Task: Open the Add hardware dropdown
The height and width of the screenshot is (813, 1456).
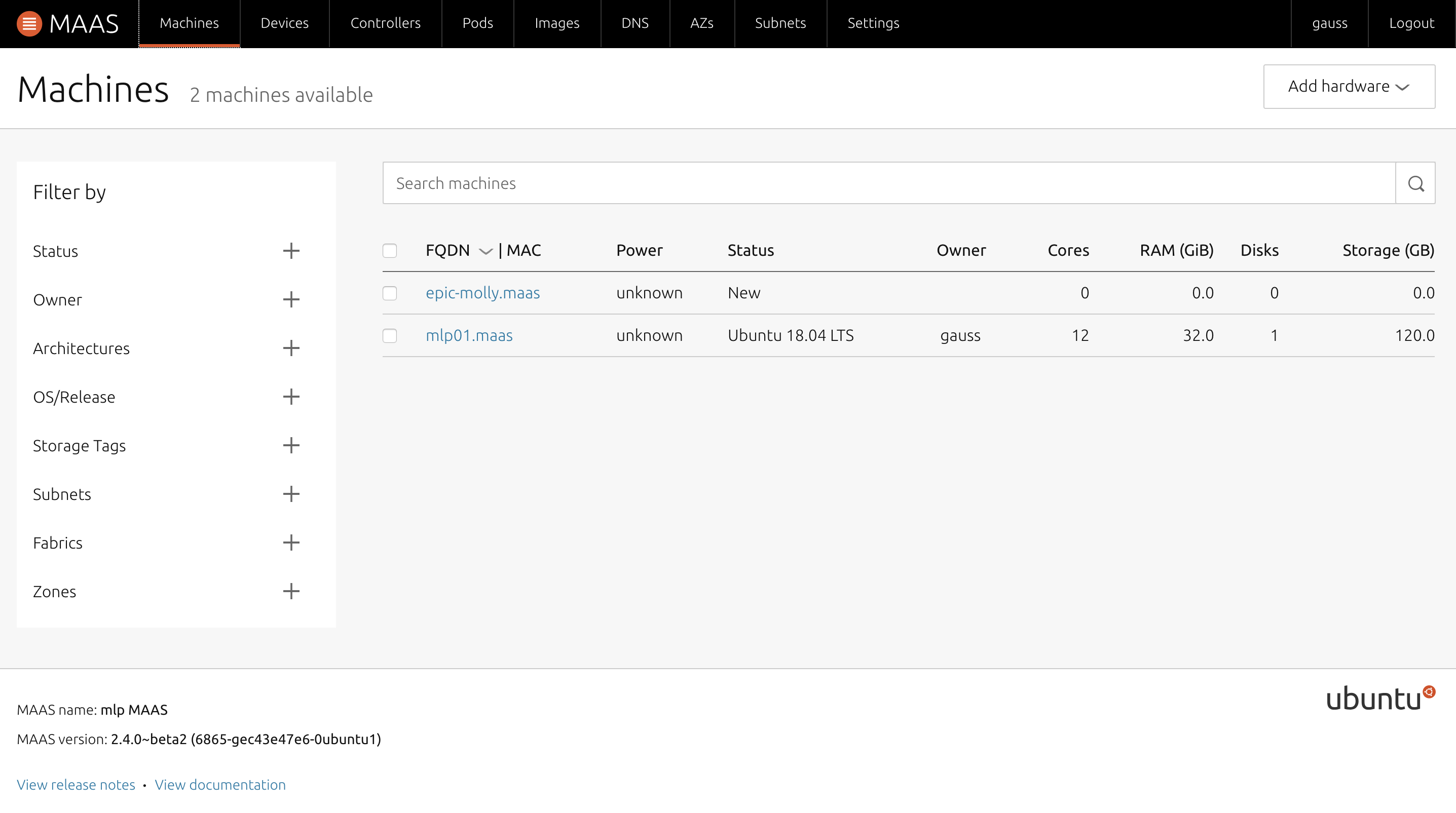Action: (x=1349, y=87)
